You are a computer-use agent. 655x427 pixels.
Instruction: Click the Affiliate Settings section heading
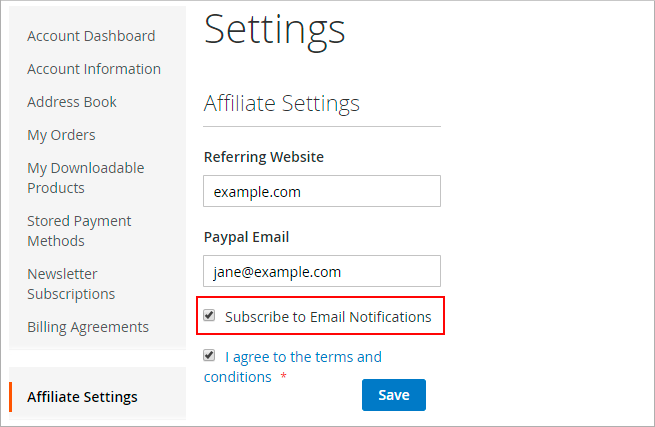coord(281,103)
